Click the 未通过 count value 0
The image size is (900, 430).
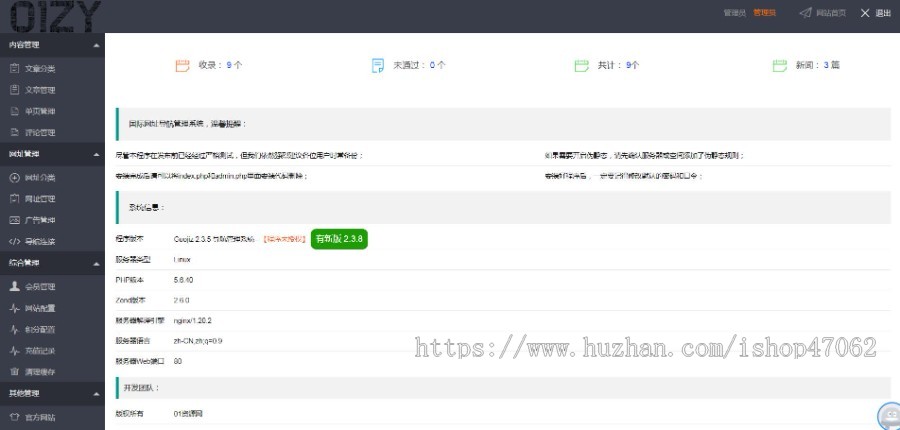click(432, 65)
